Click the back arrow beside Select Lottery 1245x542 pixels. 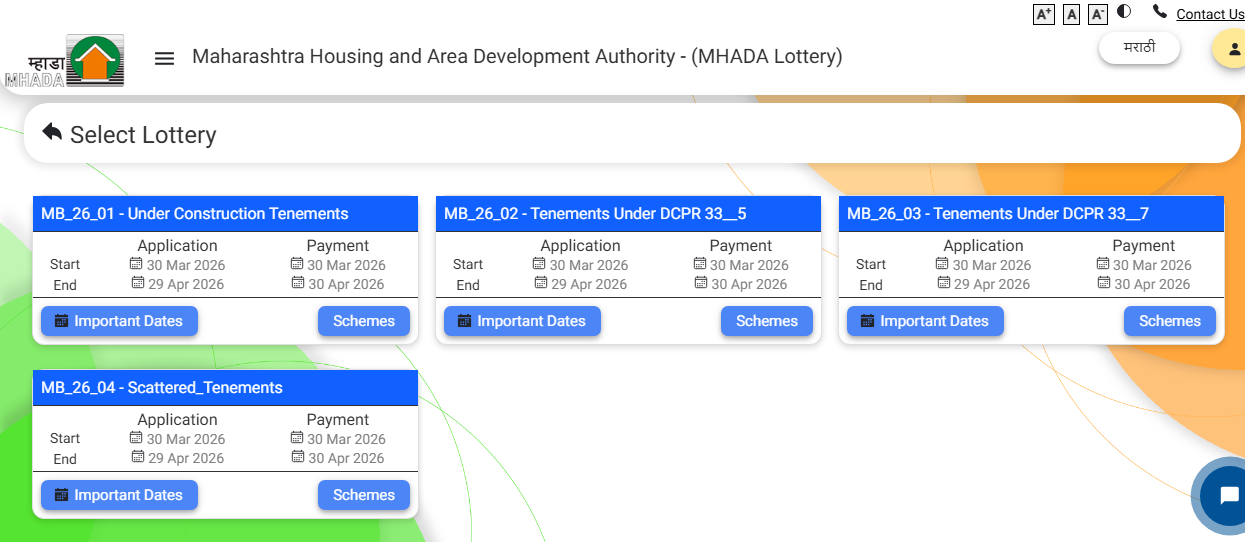coord(52,133)
